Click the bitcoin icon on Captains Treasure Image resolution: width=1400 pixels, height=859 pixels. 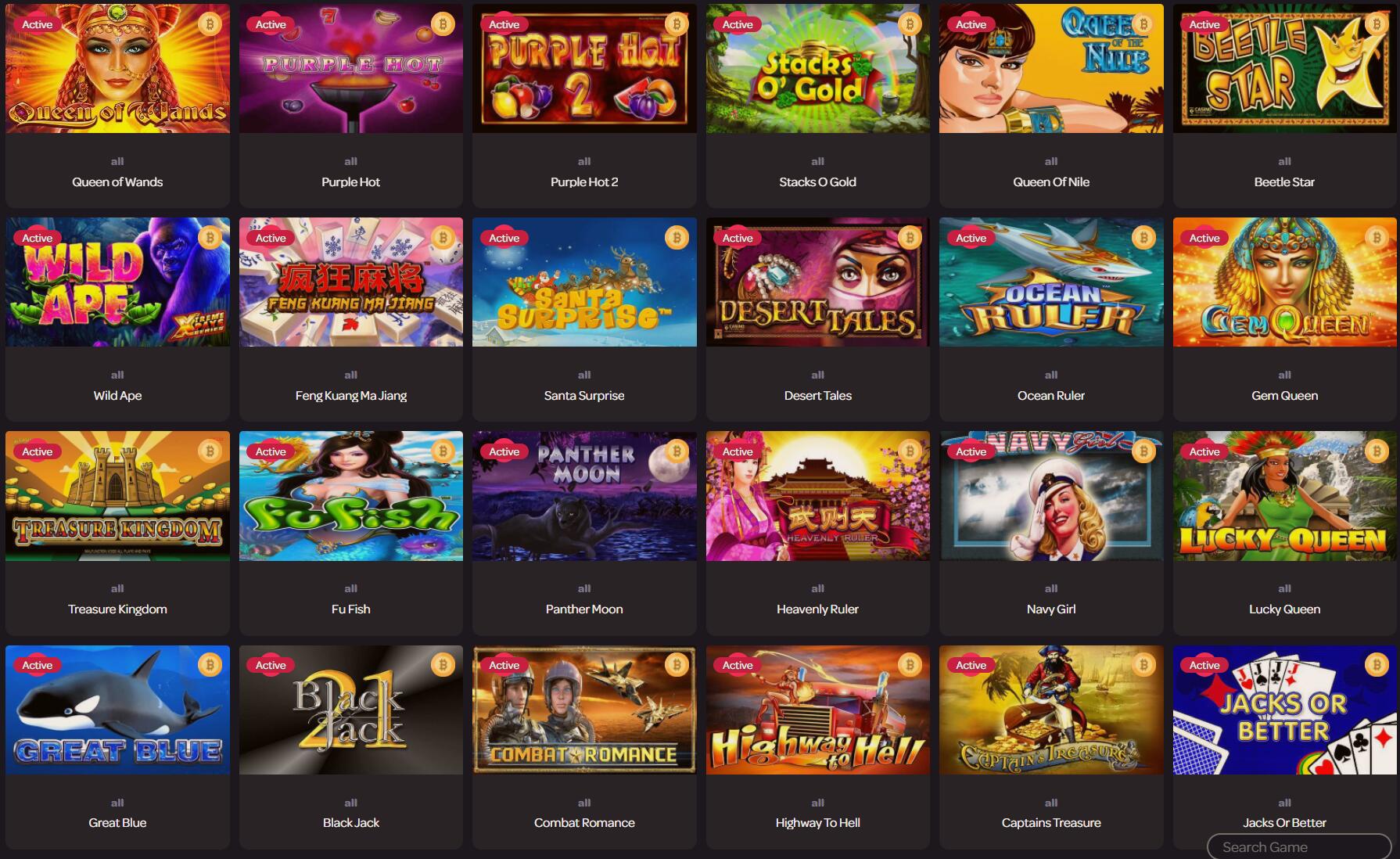coord(1143,665)
